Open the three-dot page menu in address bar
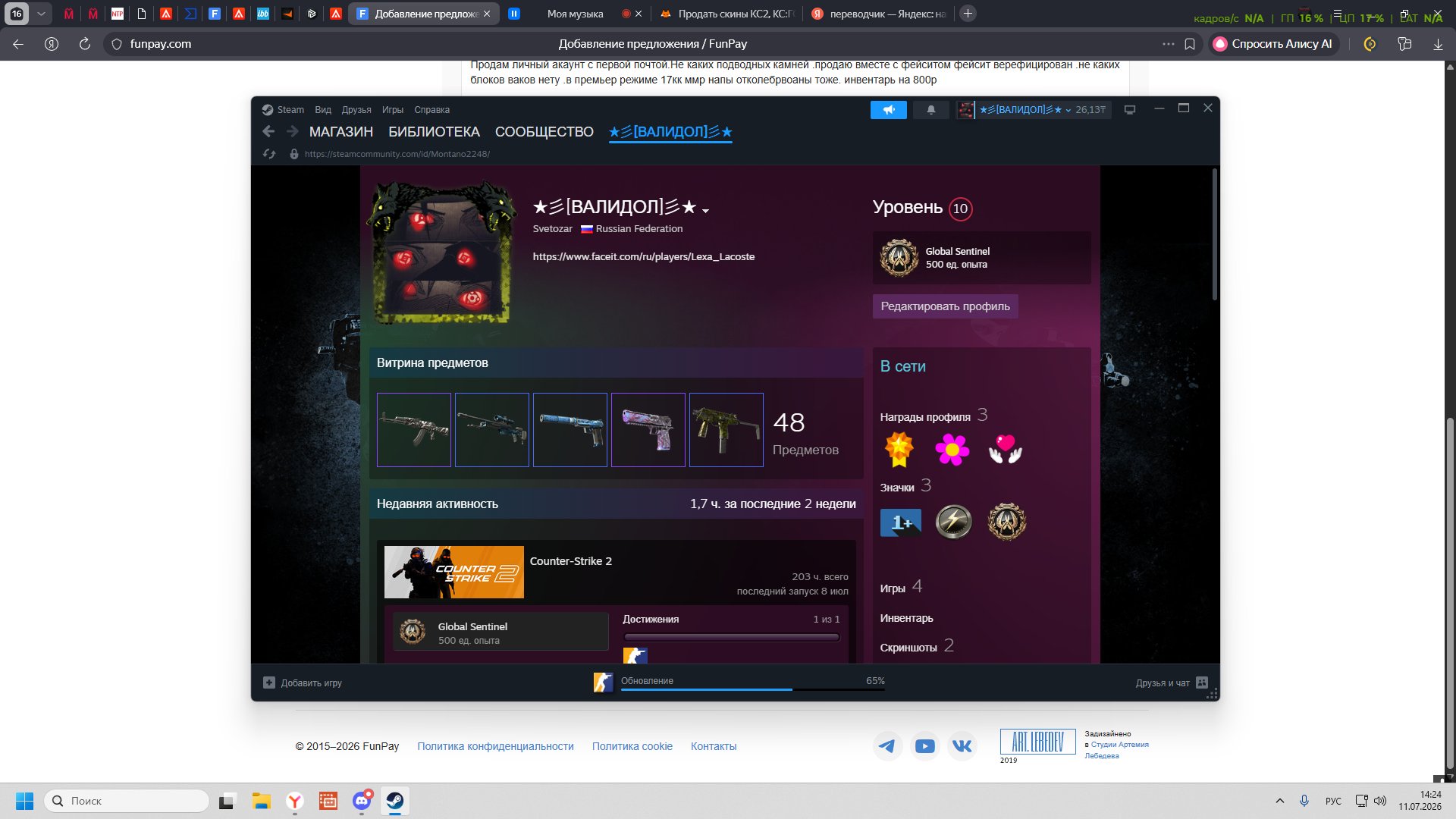1456x819 pixels. point(1169,44)
